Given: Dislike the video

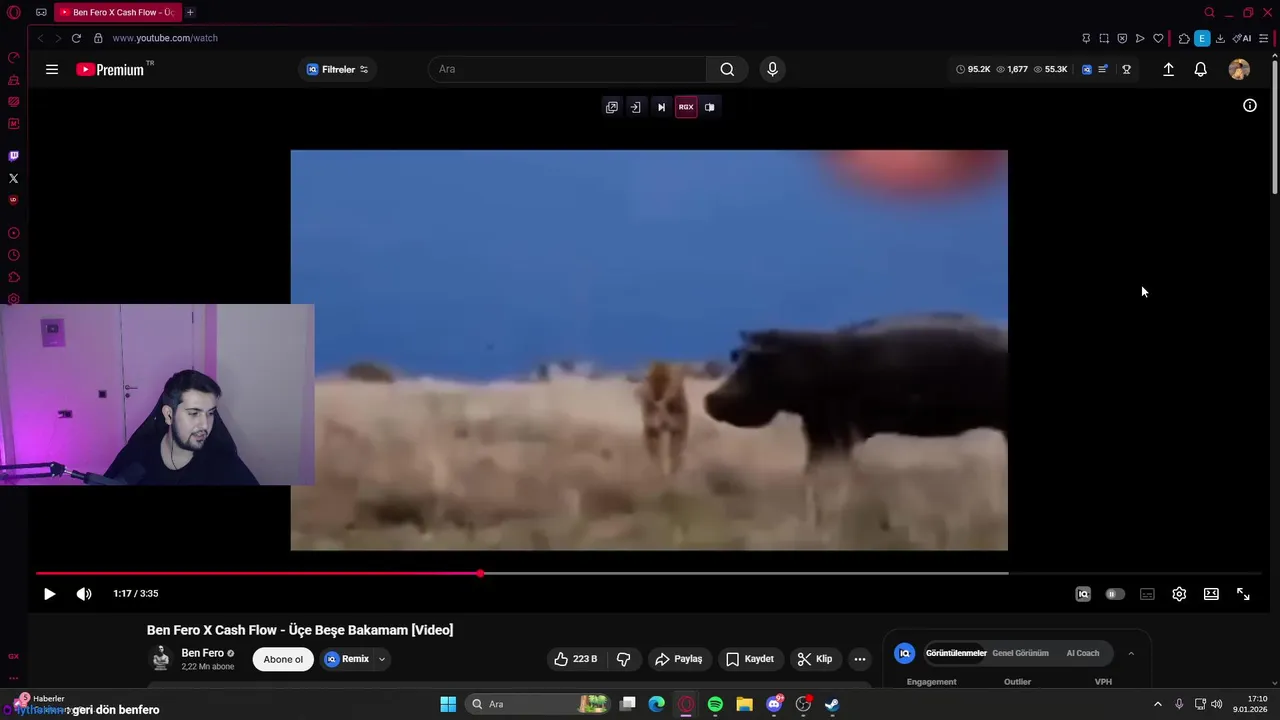Looking at the screenshot, I should 623,659.
